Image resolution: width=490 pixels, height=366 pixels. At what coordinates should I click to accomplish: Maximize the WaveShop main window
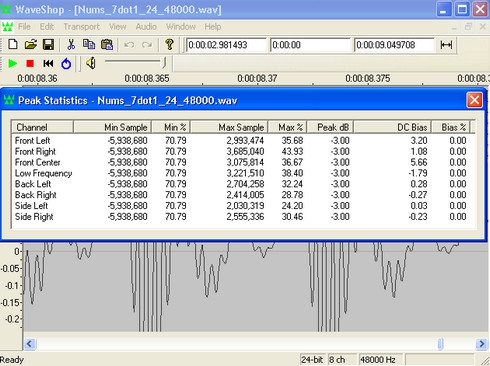tap(462, 9)
